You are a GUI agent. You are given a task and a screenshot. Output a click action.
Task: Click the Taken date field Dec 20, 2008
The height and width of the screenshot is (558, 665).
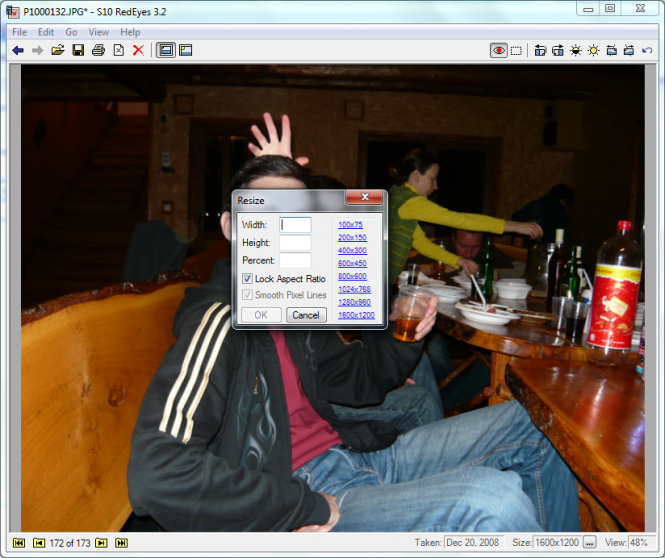[x=474, y=542]
